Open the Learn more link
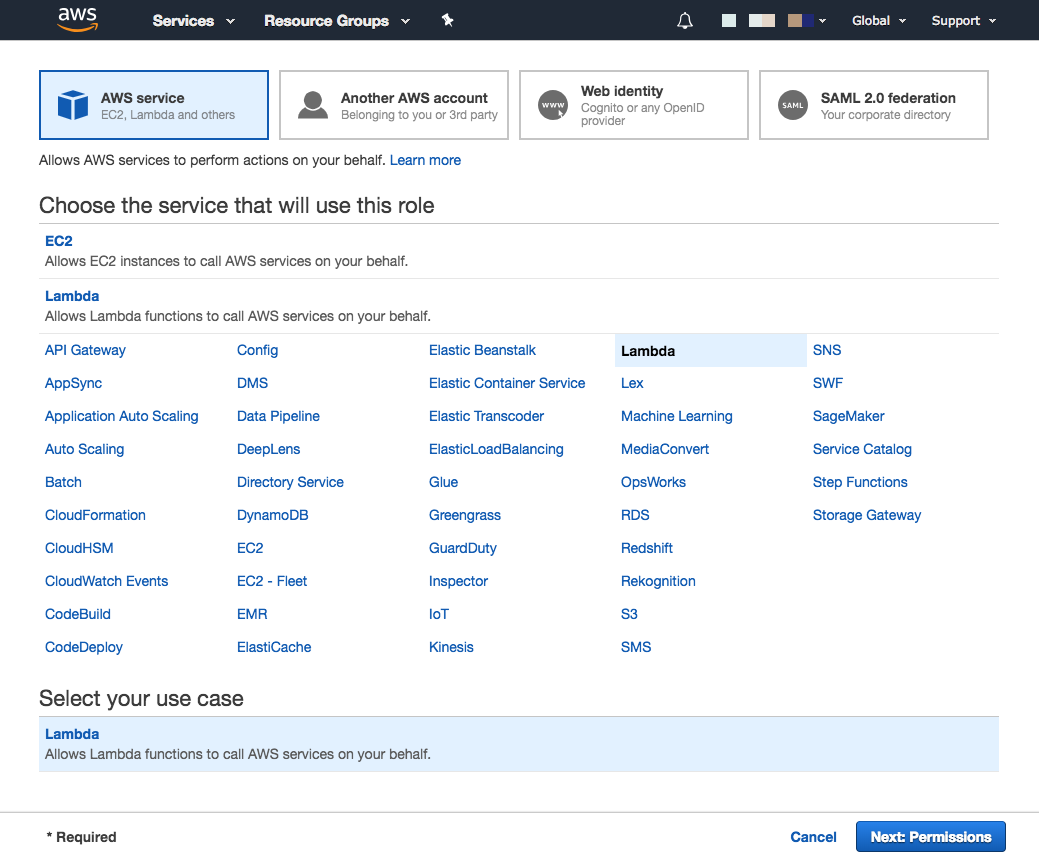 (x=425, y=160)
